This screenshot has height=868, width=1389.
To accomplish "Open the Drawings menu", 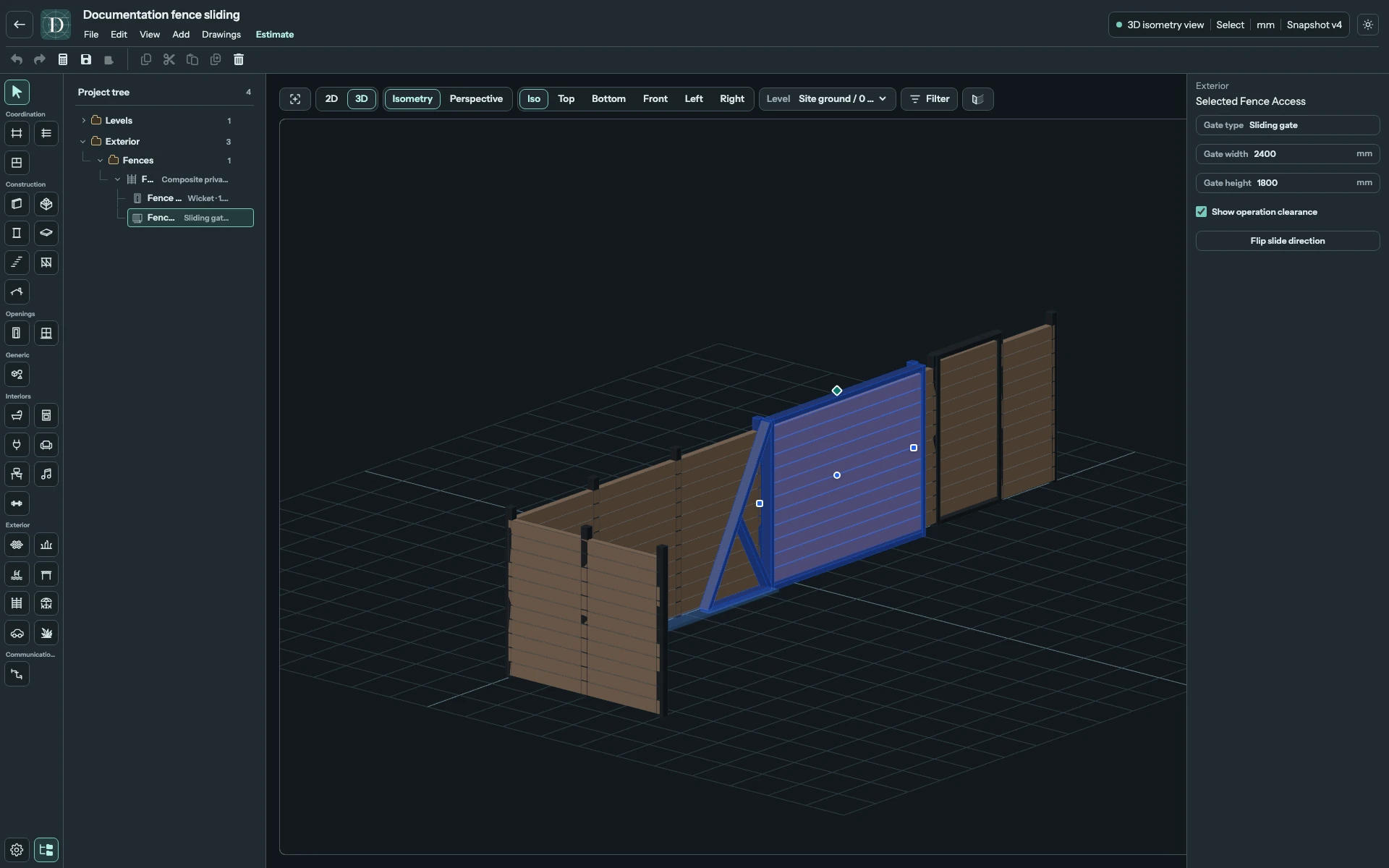I will (x=221, y=35).
